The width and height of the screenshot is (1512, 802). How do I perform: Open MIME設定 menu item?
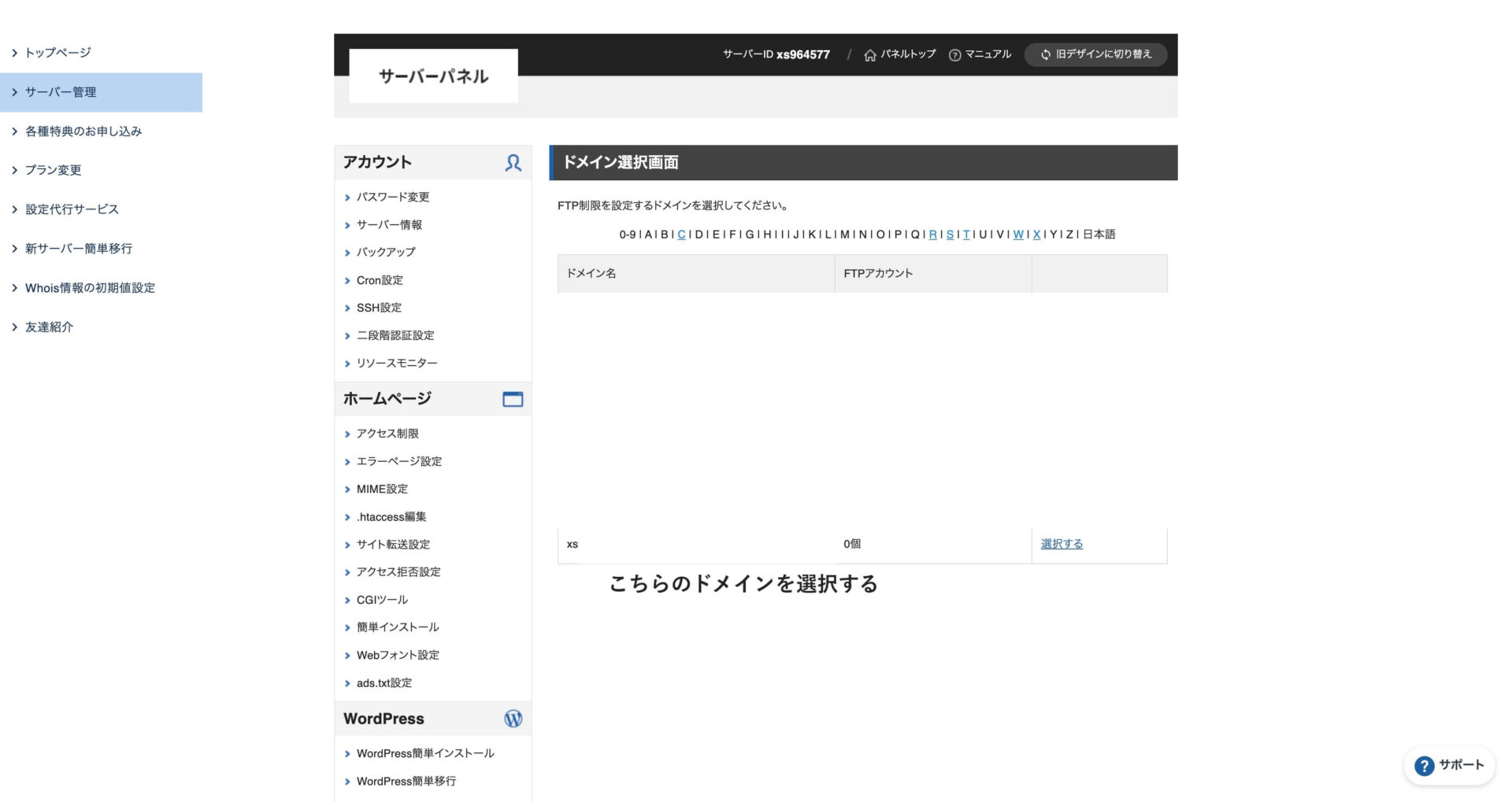382,489
